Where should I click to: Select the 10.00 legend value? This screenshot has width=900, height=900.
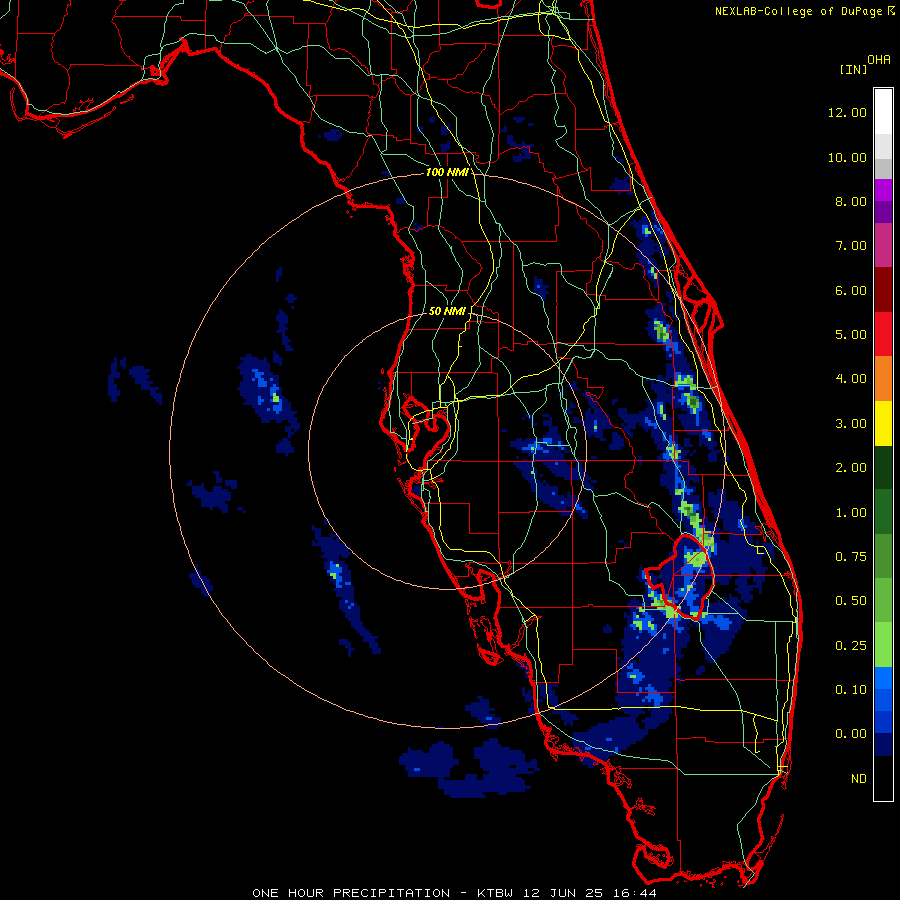tap(847, 157)
